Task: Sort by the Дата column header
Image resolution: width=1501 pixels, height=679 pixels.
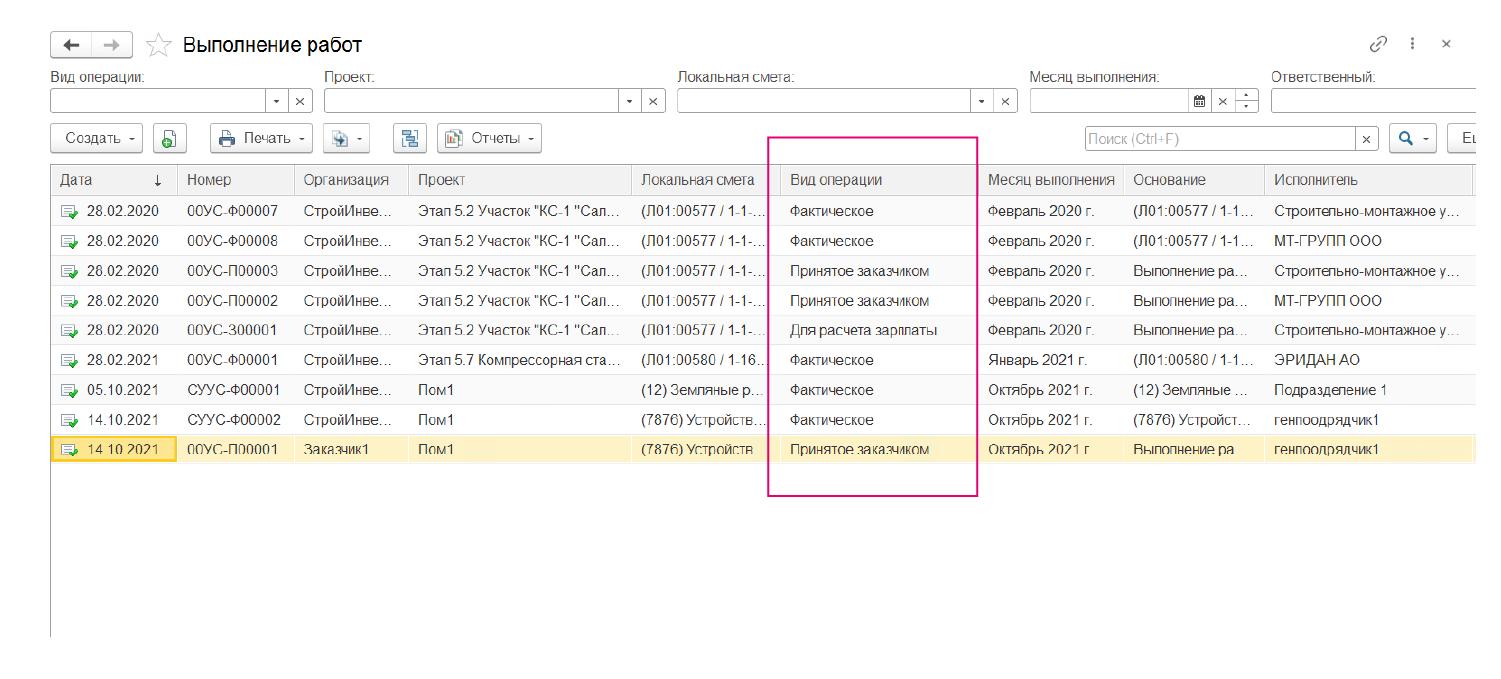Action: (x=110, y=180)
